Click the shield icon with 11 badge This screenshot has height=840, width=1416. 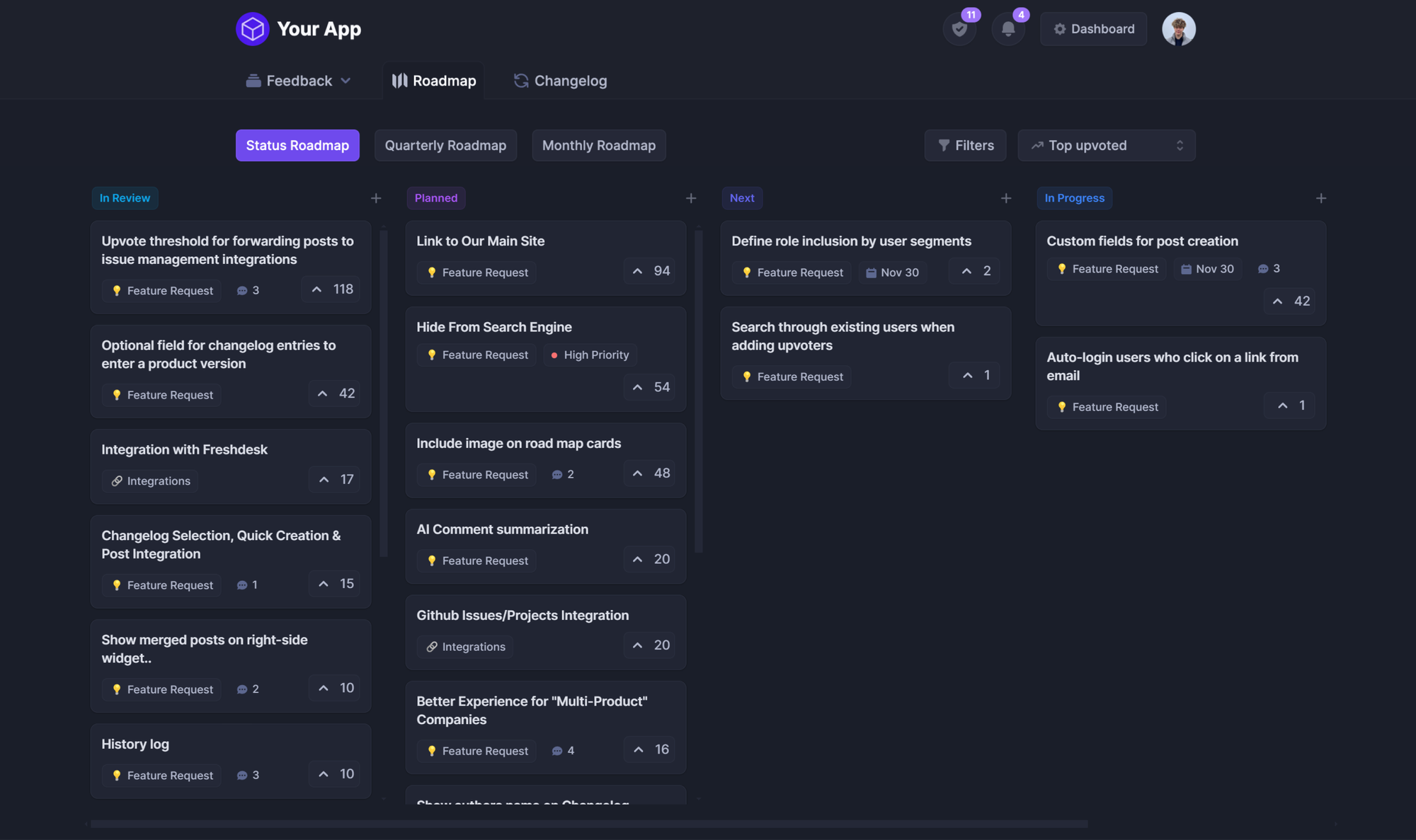click(x=959, y=29)
